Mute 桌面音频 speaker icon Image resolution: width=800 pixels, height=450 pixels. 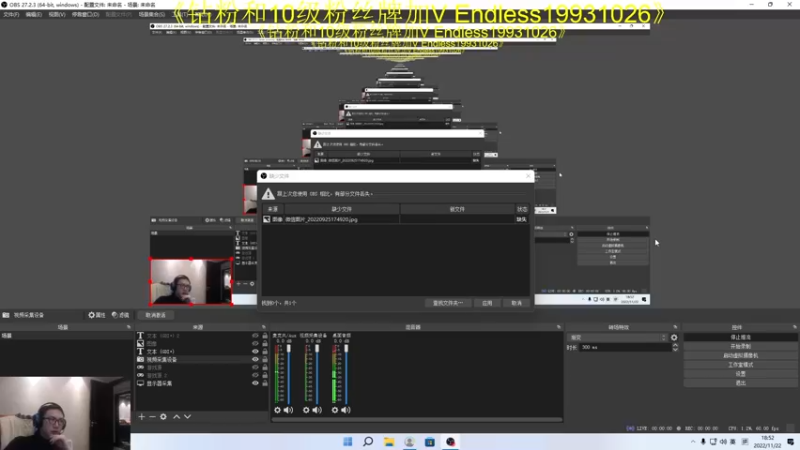point(345,410)
